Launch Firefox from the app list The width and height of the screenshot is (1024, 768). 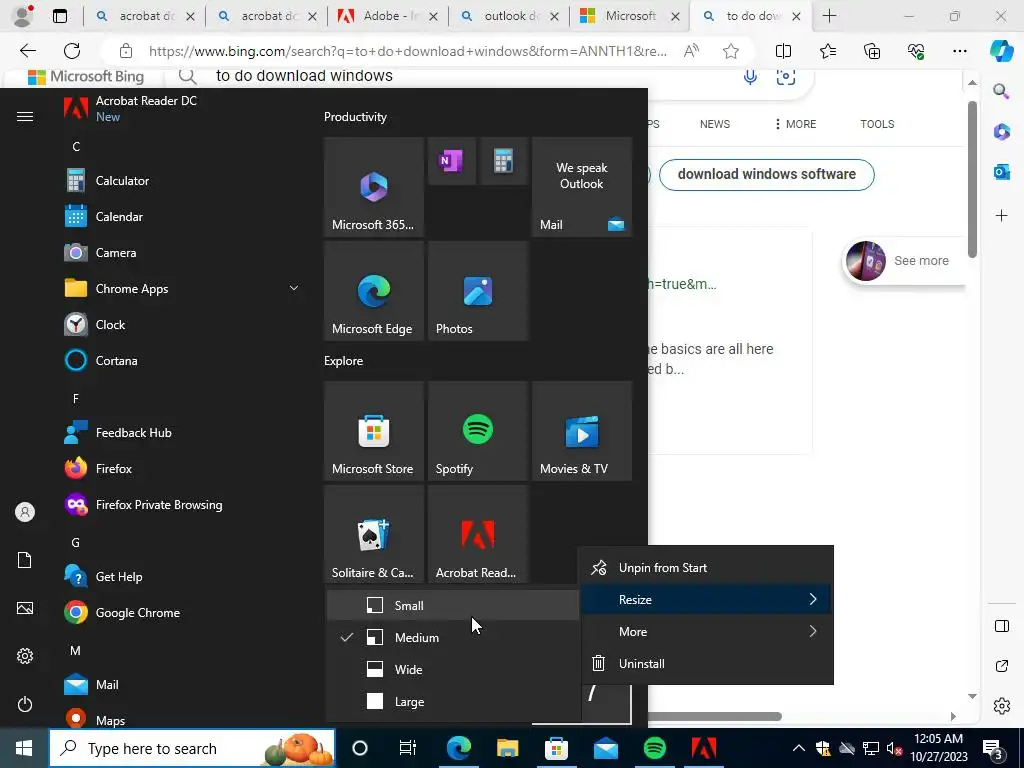183,468
